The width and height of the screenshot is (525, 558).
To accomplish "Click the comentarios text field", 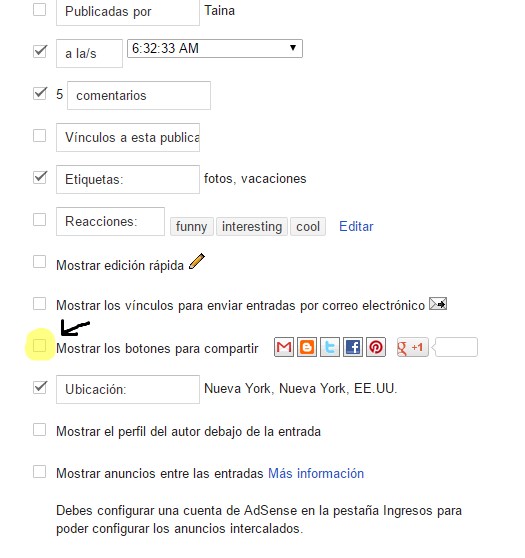I will pos(139,95).
